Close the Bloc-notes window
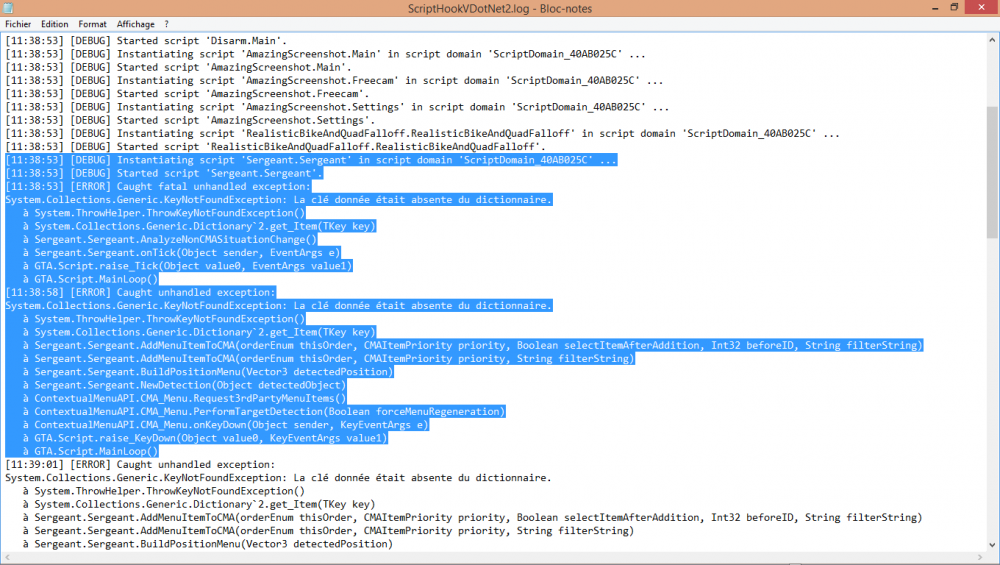1000x565 pixels. [981, 8]
